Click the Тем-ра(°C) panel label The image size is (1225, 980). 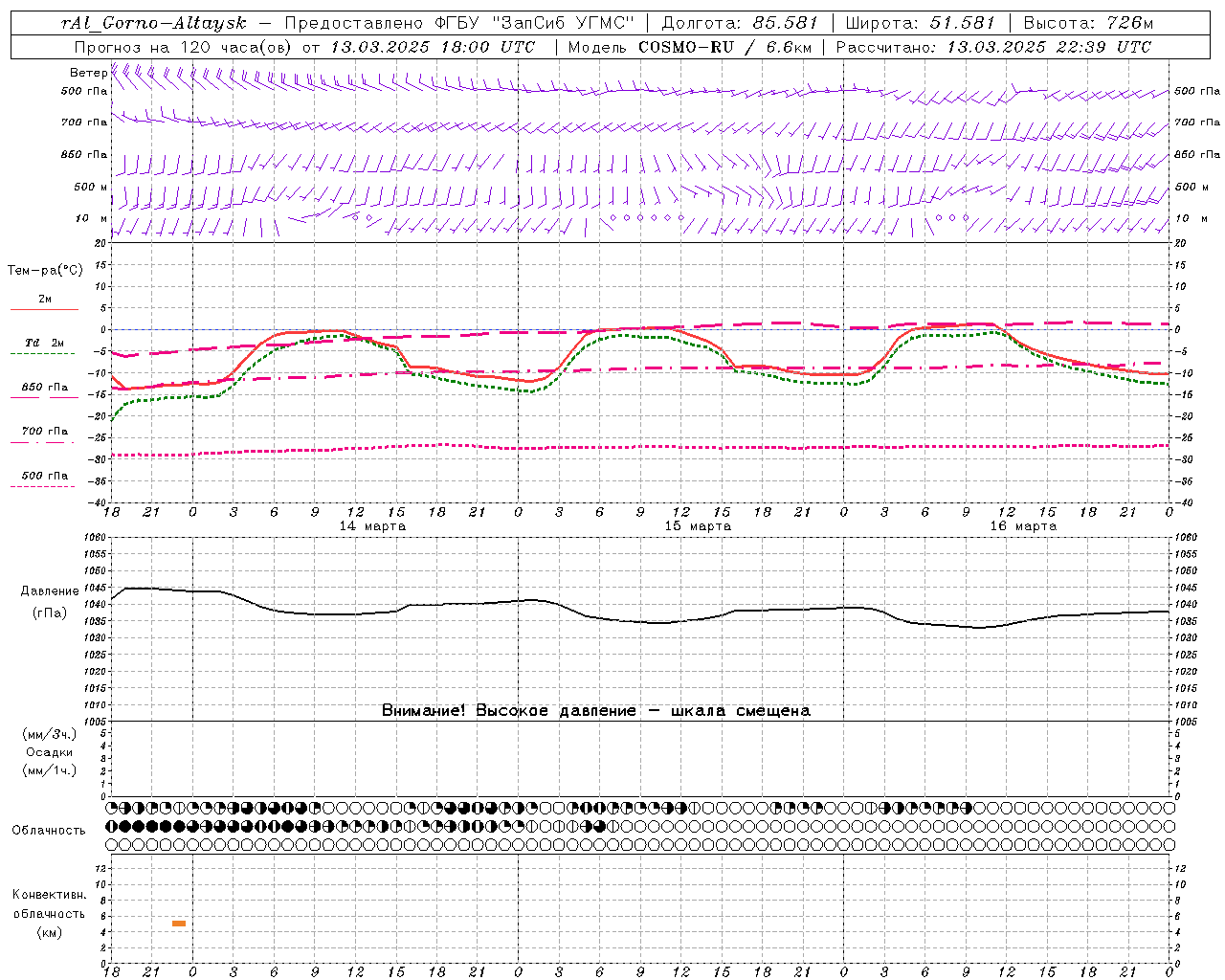tap(45, 271)
